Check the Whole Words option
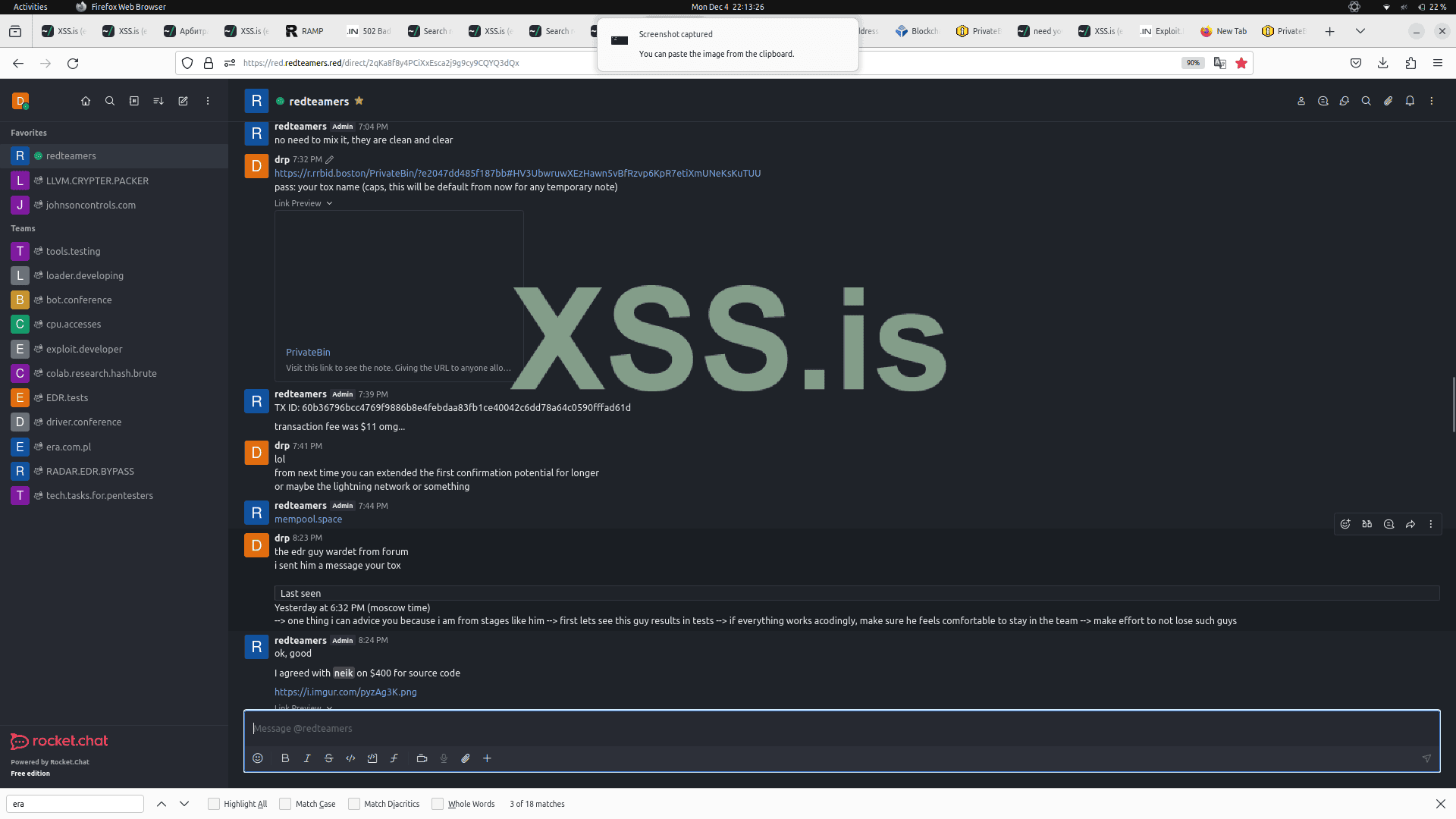 click(x=438, y=804)
